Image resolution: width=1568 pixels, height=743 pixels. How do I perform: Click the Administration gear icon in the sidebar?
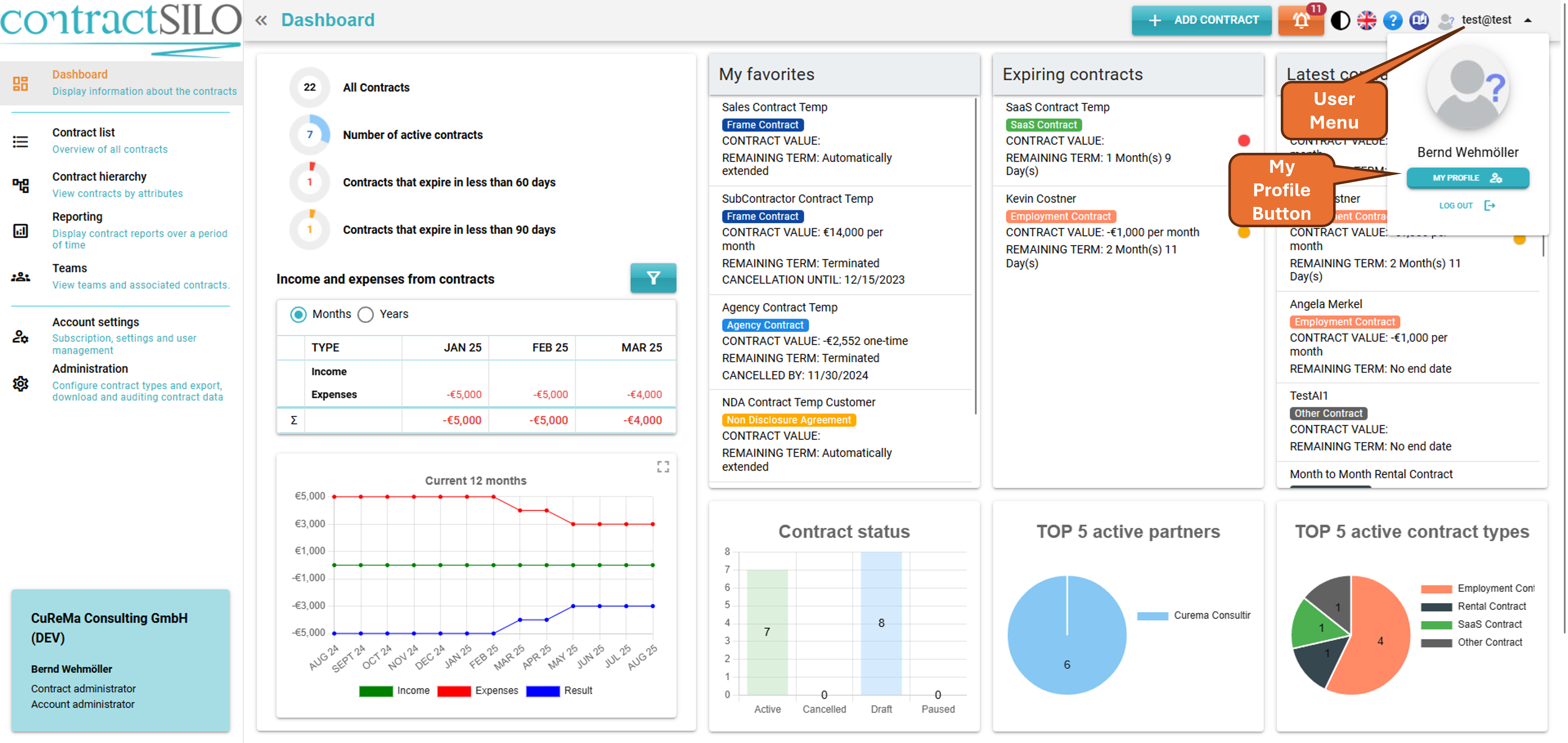coord(21,383)
